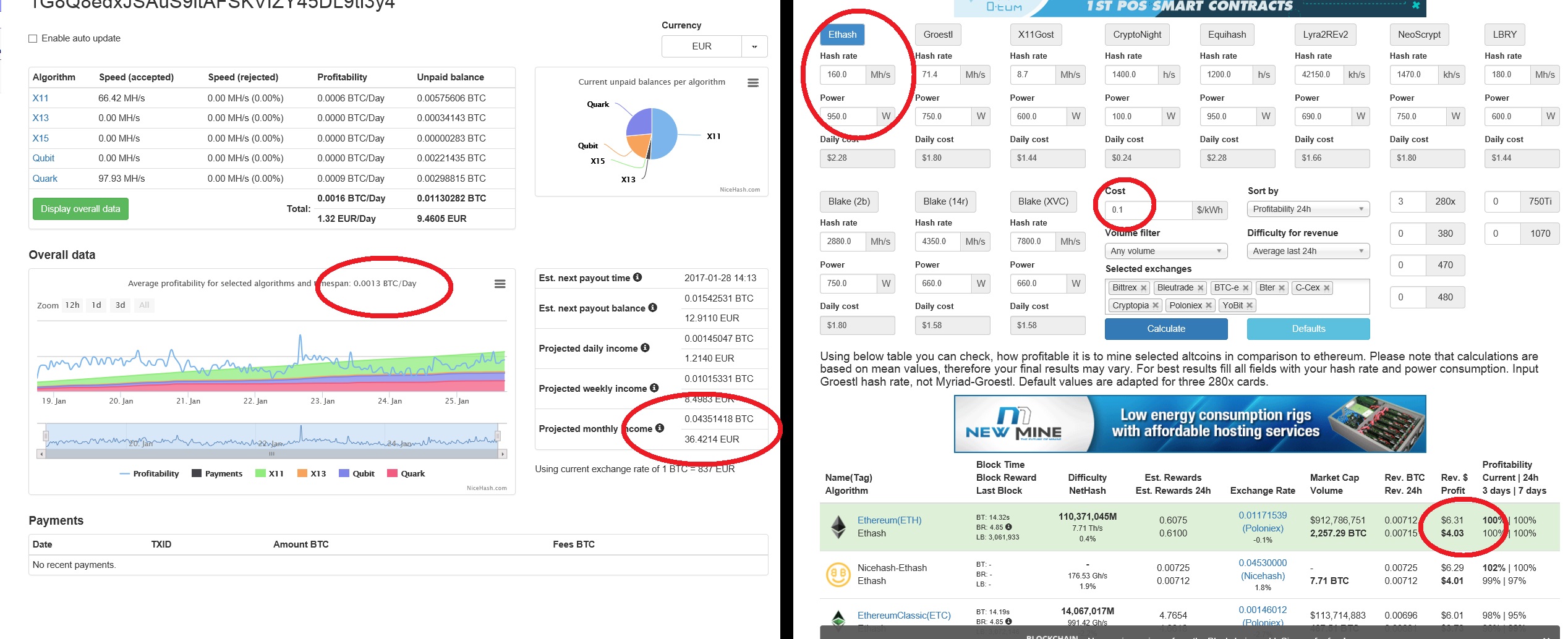Click info icon beside Projected monthly income
This screenshot has height=639, width=1568.
pyautogui.click(x=660, y=428)
